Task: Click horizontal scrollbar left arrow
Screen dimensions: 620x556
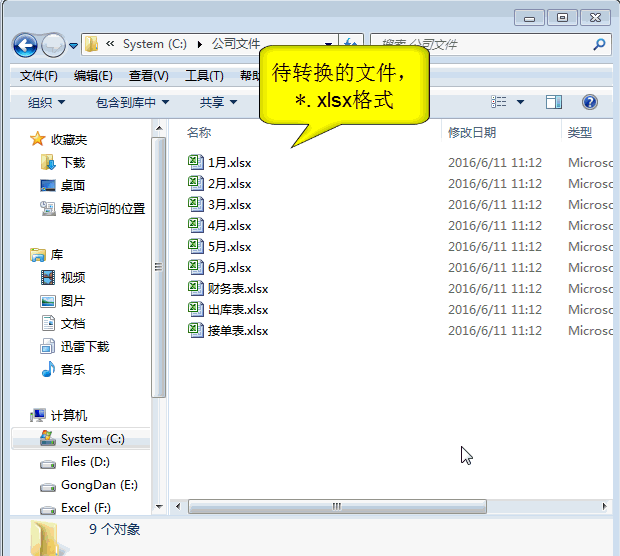Action: [178, 506]
